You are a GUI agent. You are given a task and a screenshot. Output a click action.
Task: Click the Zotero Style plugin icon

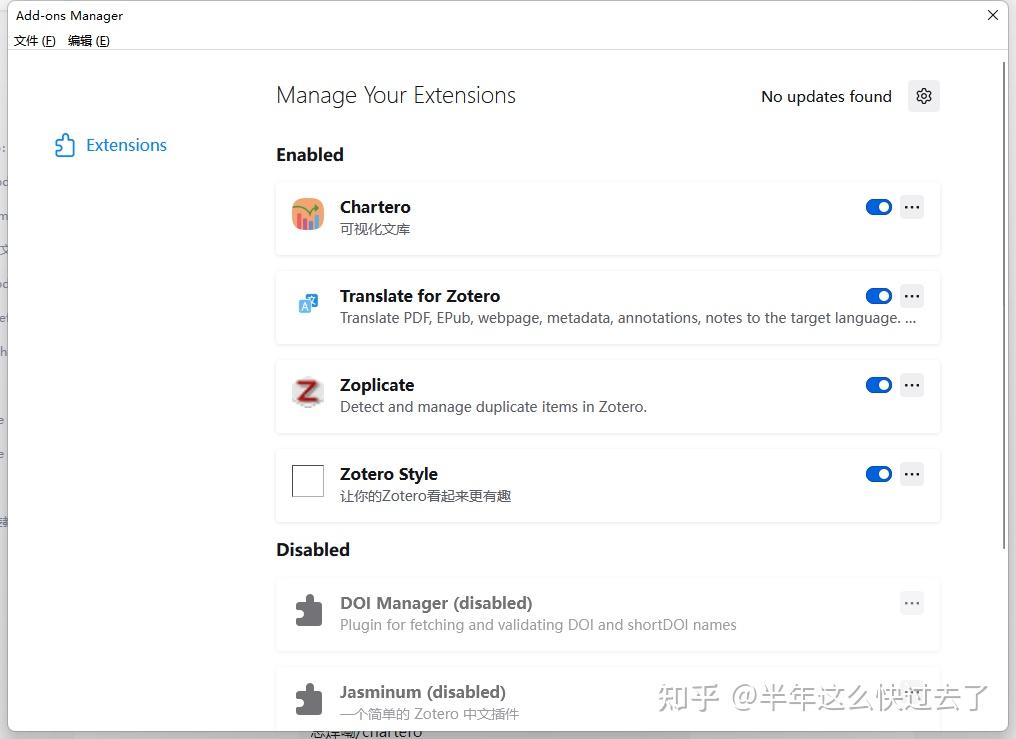(x=307, y=481)
